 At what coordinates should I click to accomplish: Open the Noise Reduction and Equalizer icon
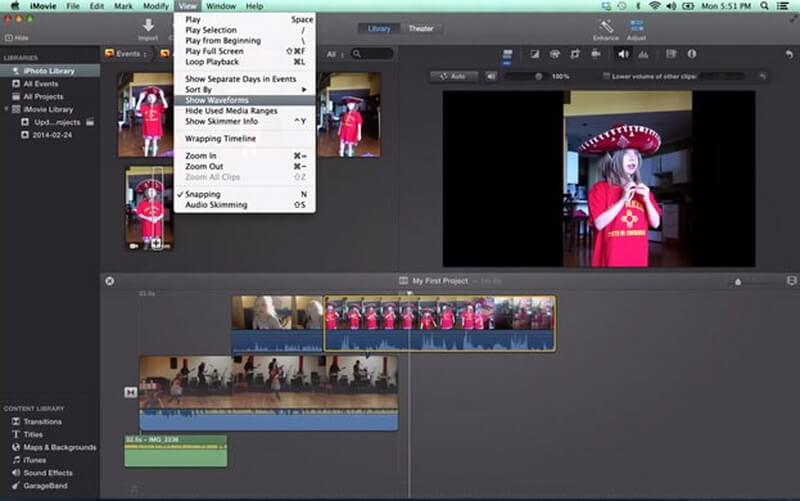tap(643, 53)
